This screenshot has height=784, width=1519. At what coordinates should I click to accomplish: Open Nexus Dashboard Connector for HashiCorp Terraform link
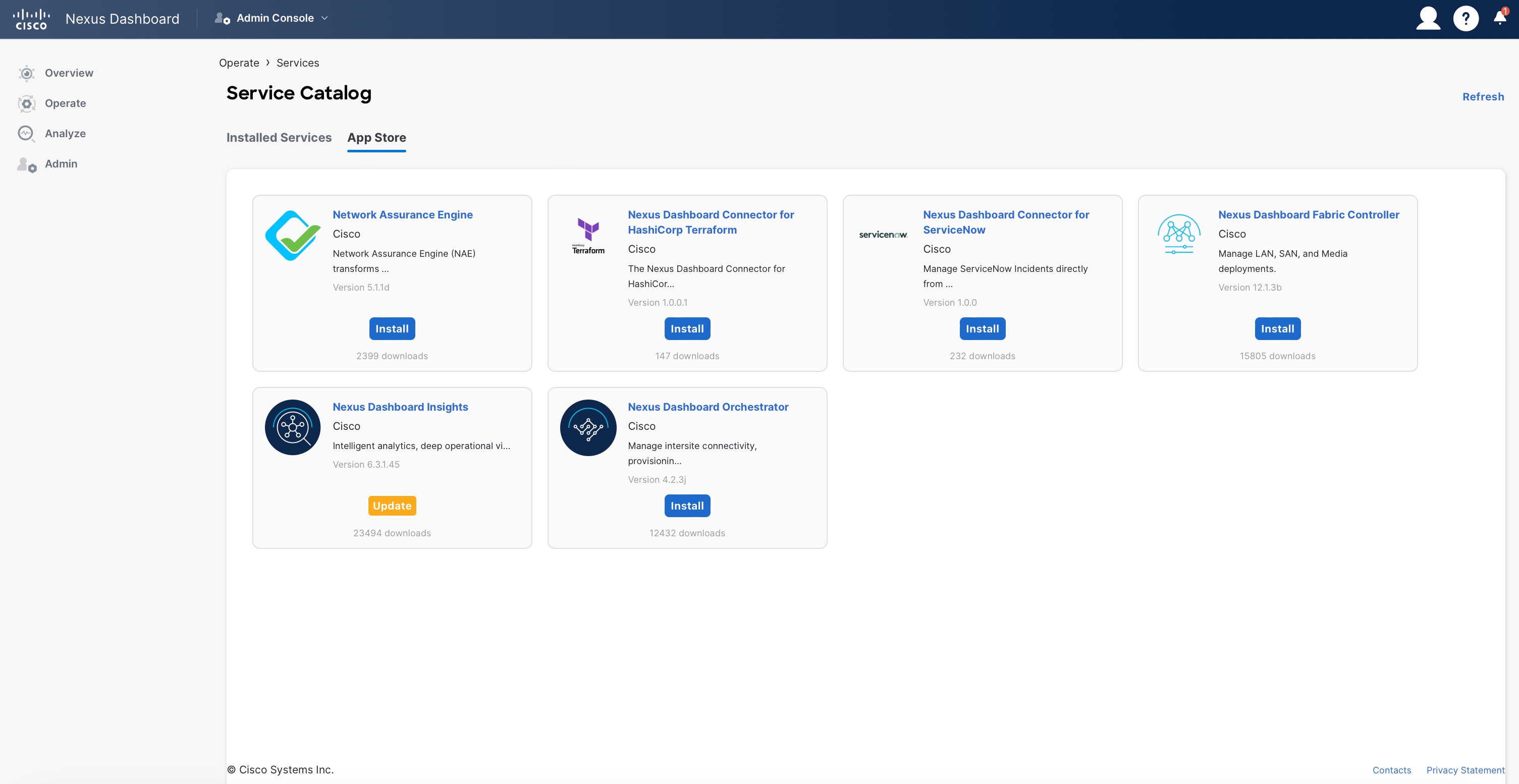tap(711, 223)
